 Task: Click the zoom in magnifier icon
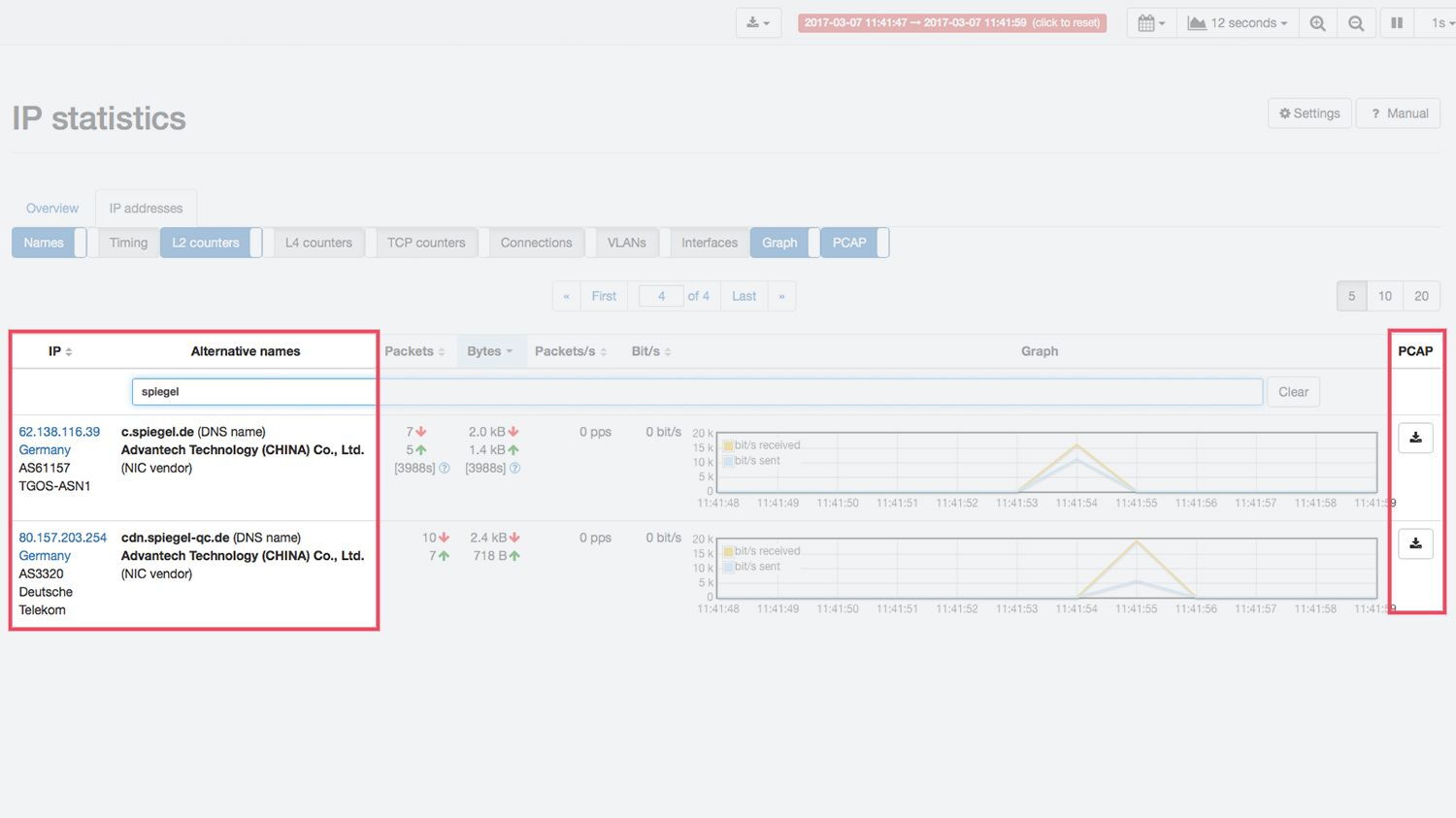pyautogui.click(x=1317, y=22)
